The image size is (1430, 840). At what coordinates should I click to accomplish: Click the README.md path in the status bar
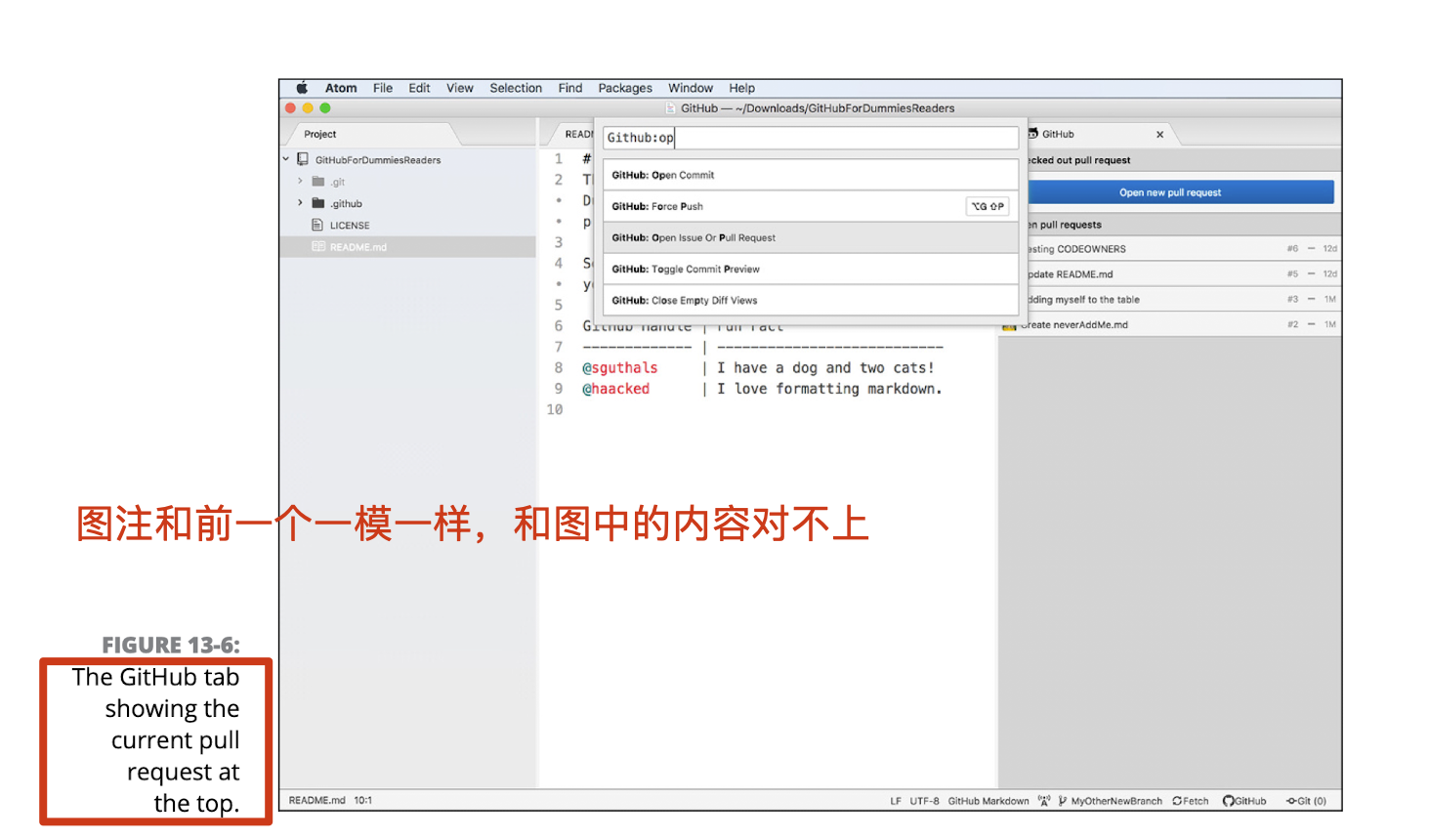(316, 800)
